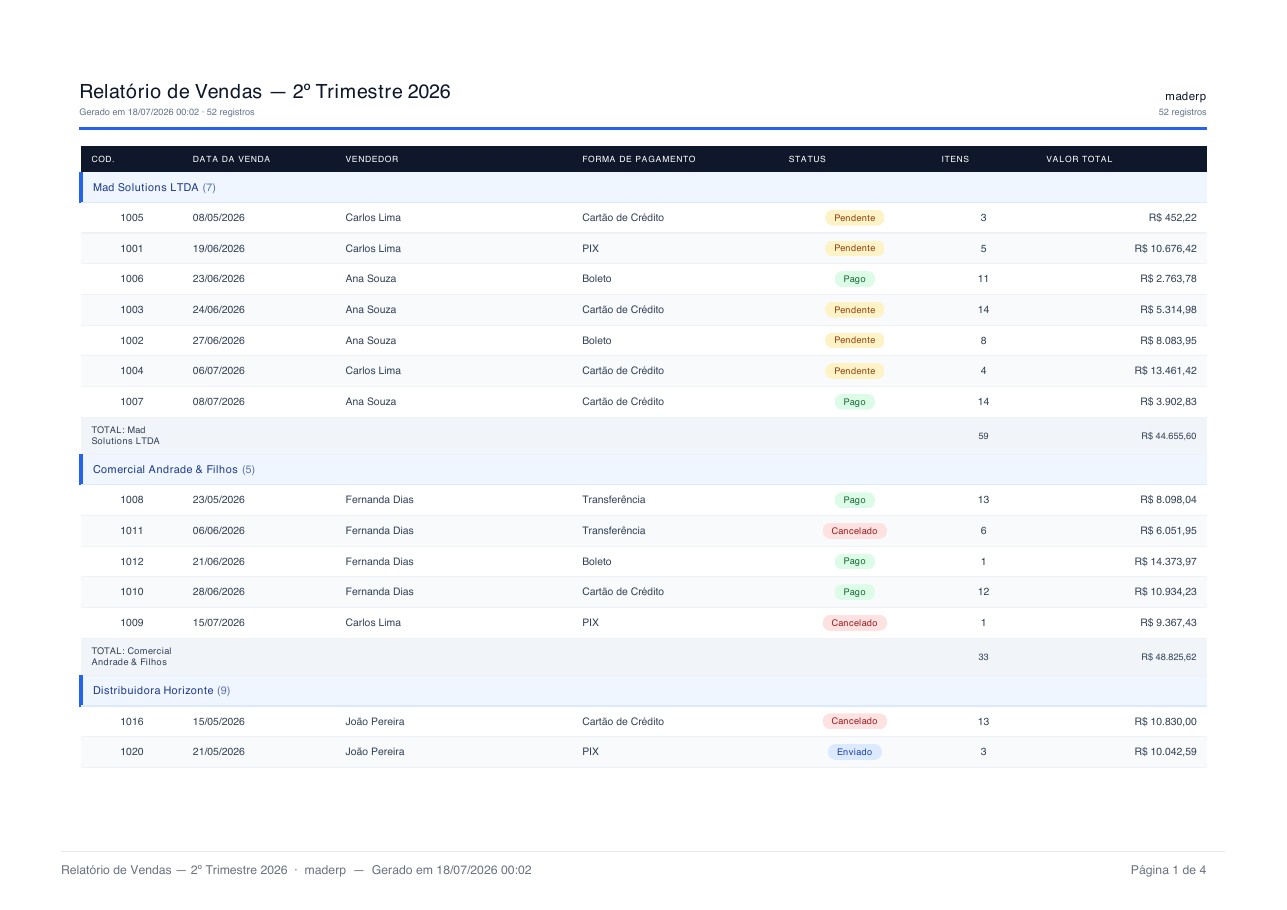Click the Página 1 de 4 footer text
The image size is (1287, 910).
1168,870
